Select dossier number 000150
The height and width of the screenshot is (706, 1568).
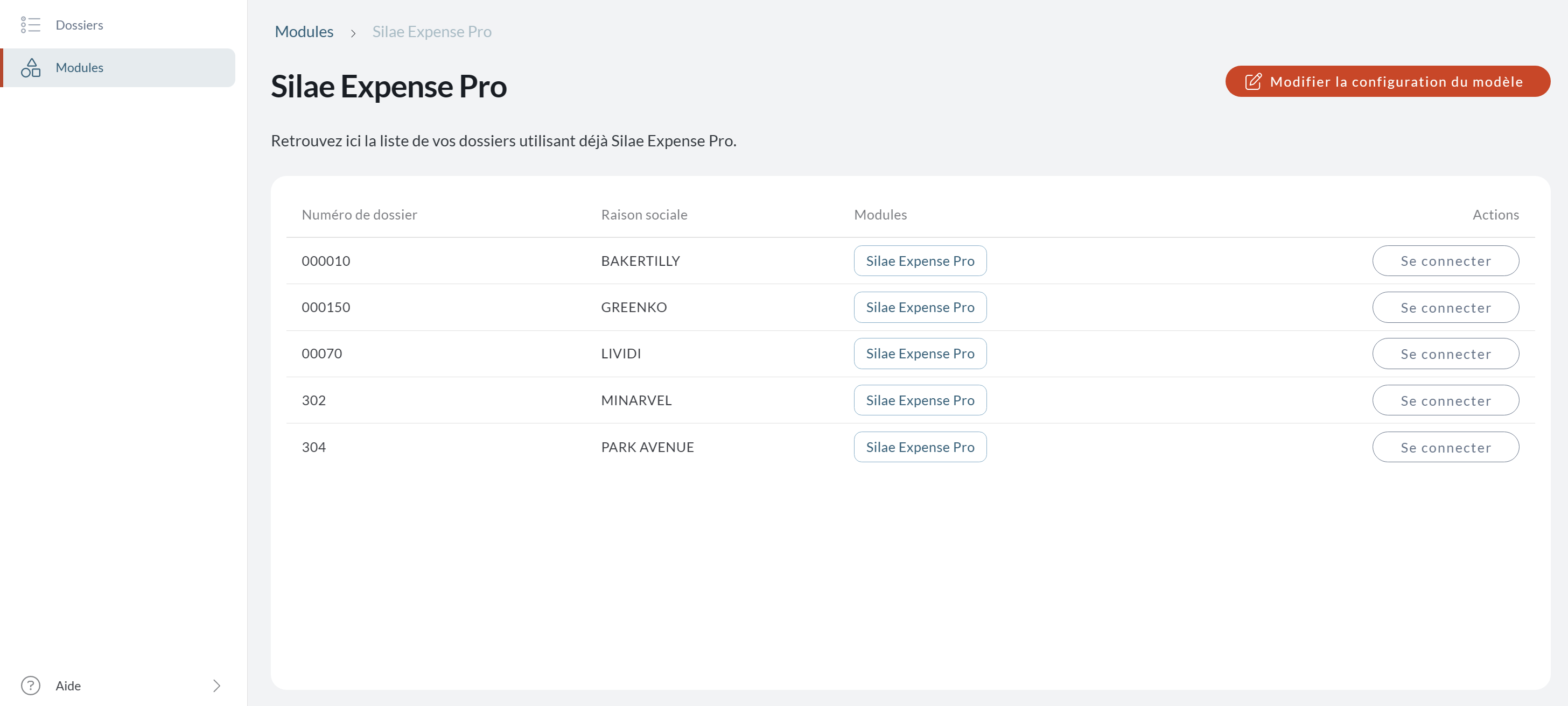coord(326,308)
